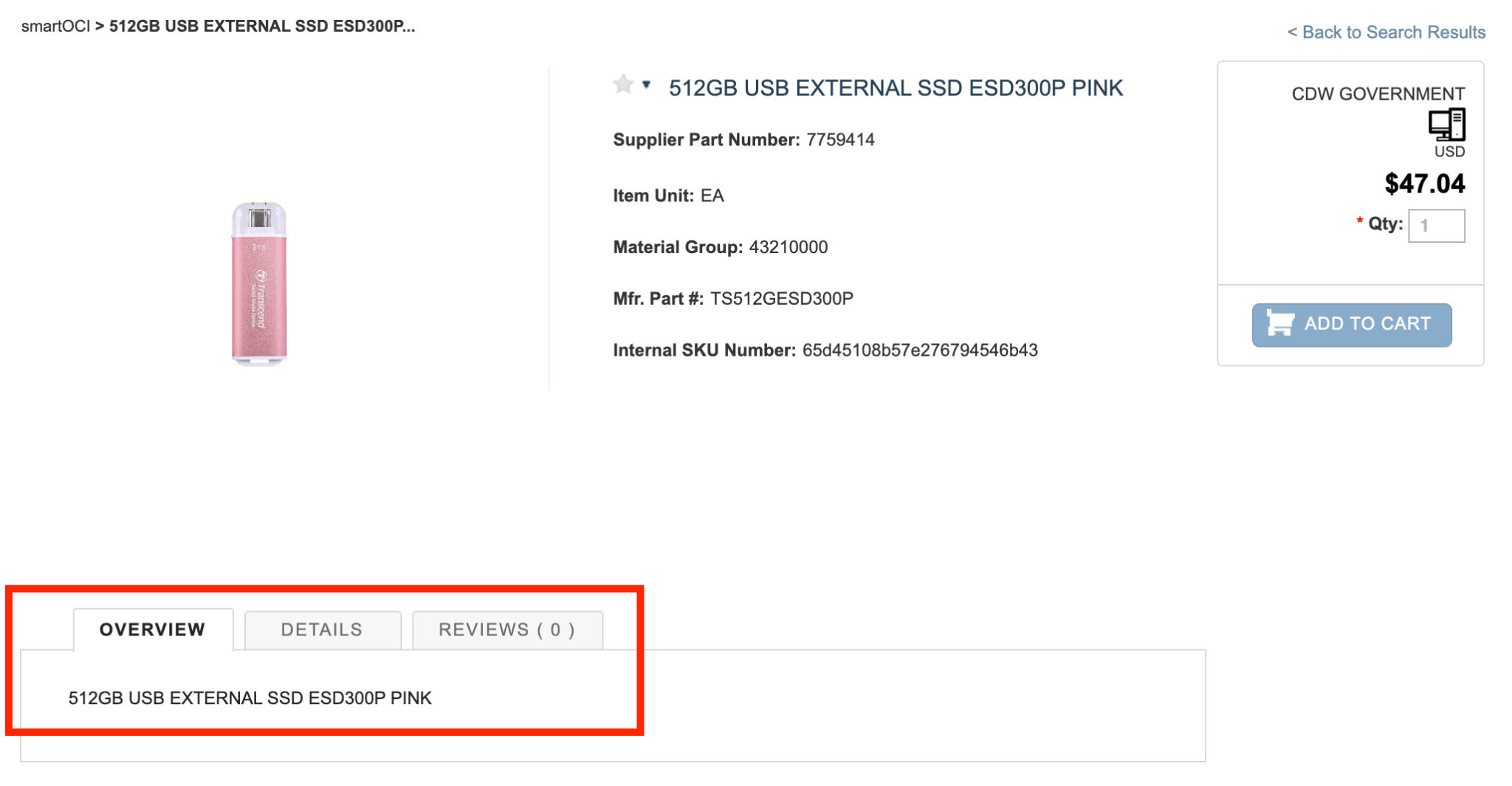Click the overview description text
Screen dimensions: 1512x786
point(250,698)
